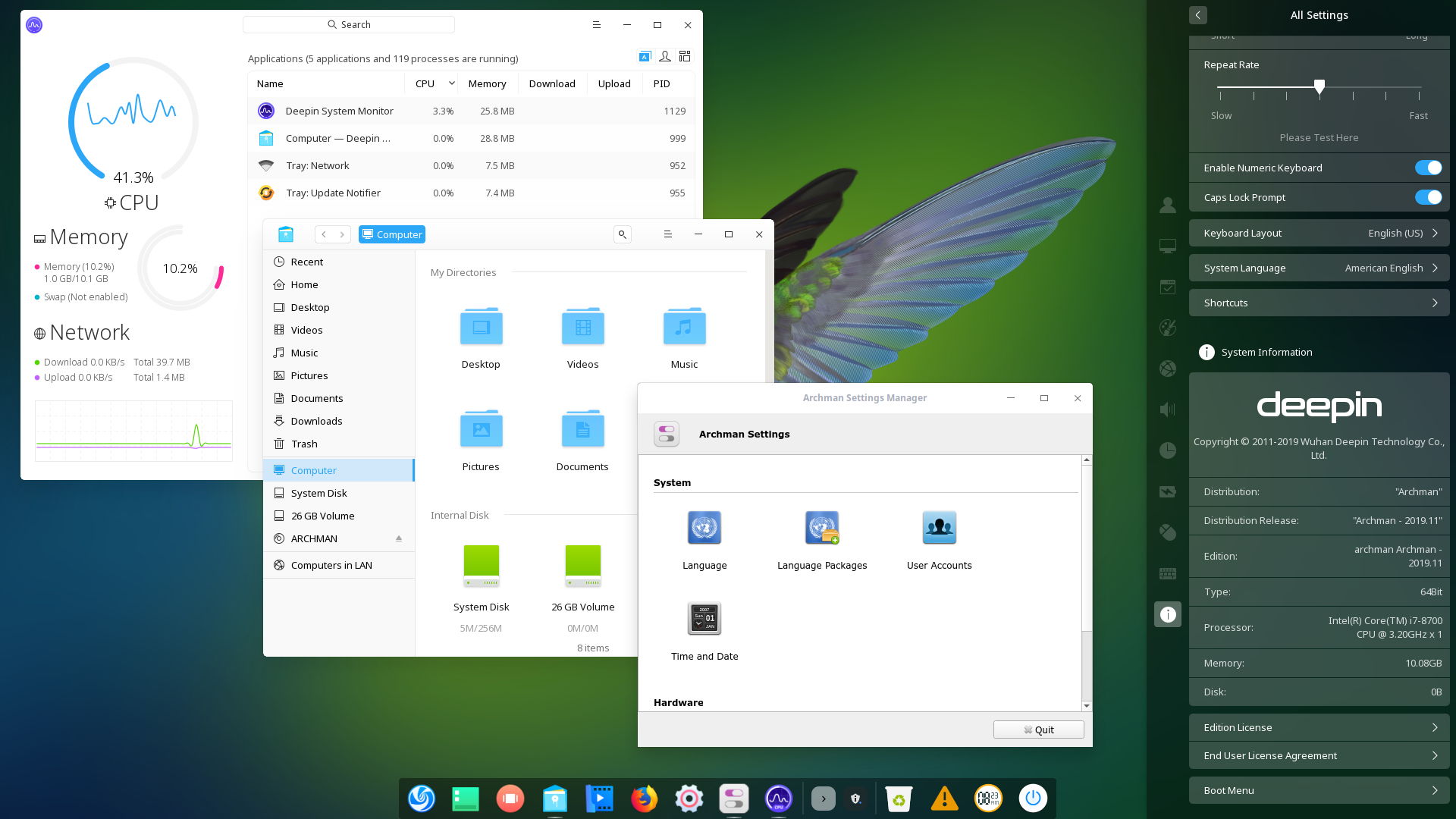Image resolution: width=1456 pixels, height=819 pixels.
Task: Expand the Boot Menu entry
Action: click(x=1319, y=790)
